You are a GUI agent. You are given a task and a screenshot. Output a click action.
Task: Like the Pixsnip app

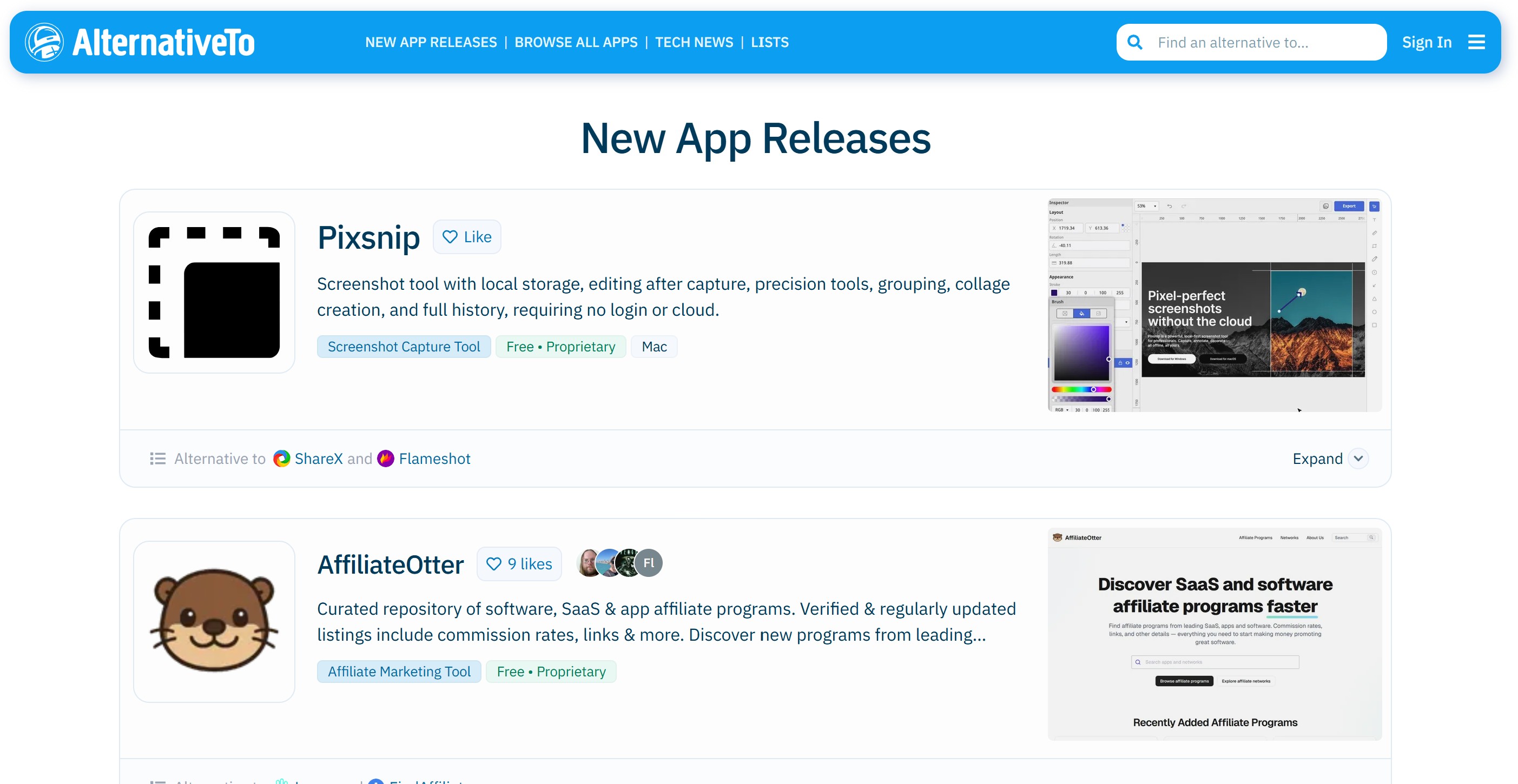coord(467,237)
